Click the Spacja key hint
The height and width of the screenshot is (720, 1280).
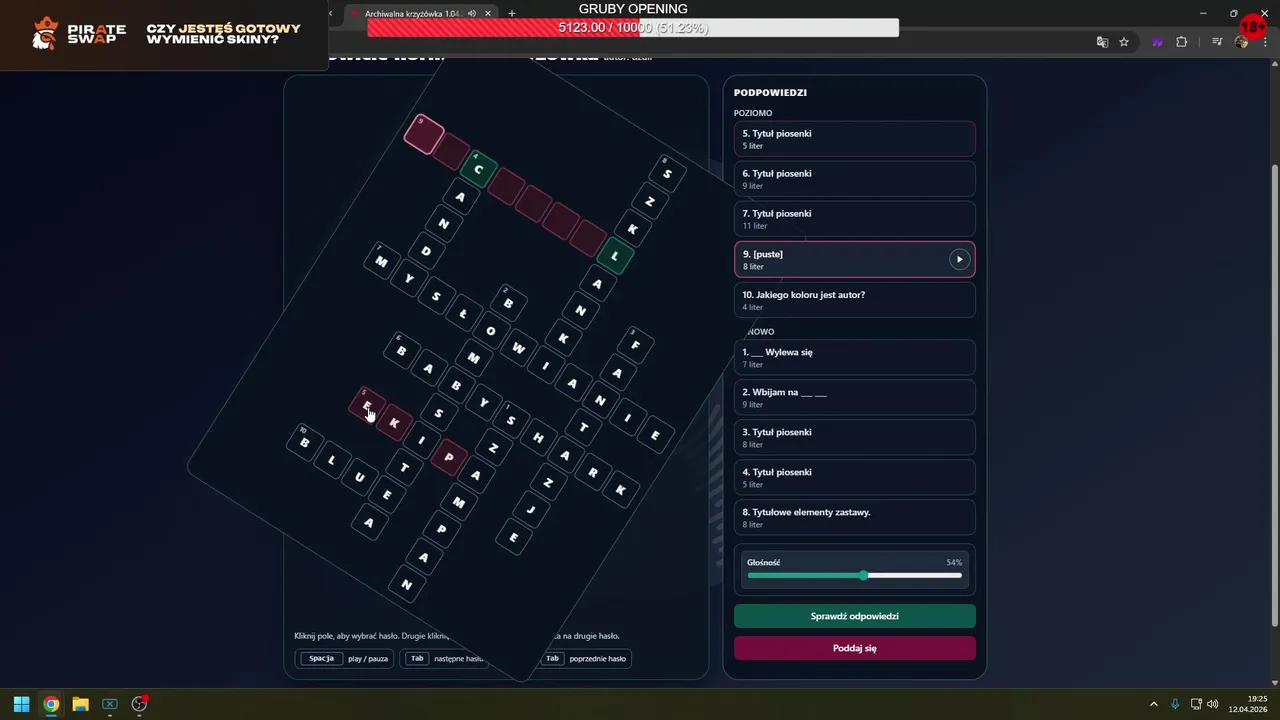(x=321, y=658)
